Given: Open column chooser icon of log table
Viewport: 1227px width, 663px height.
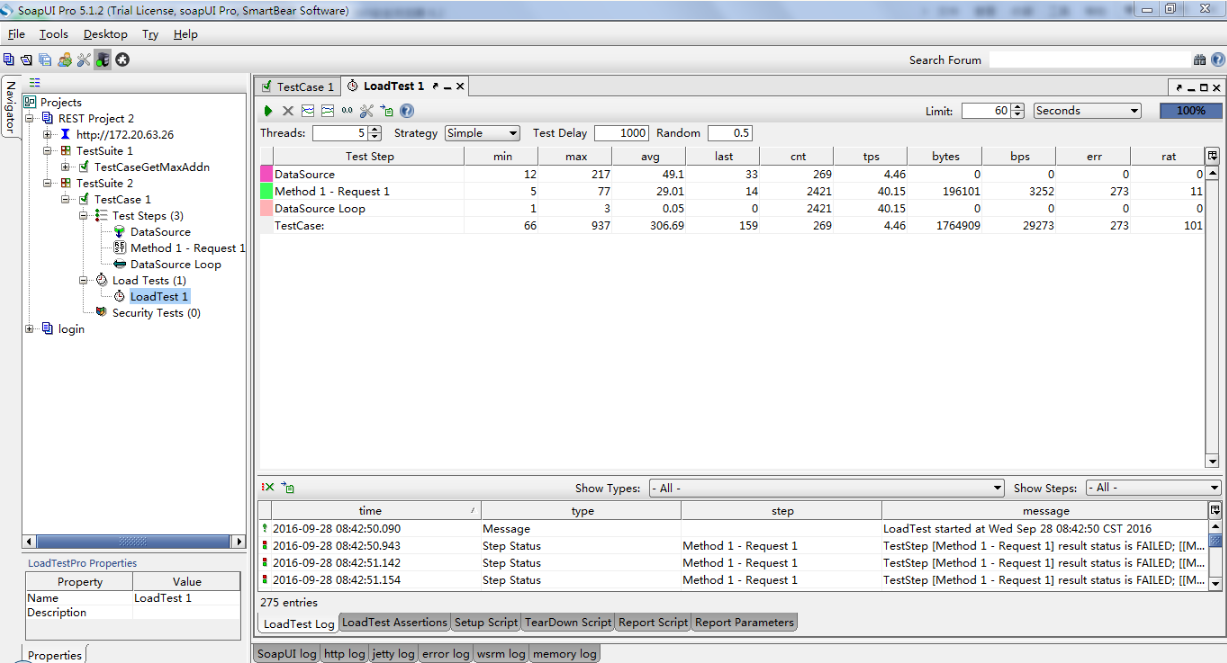Looking at the screenshot, I should pos(1215,511).
